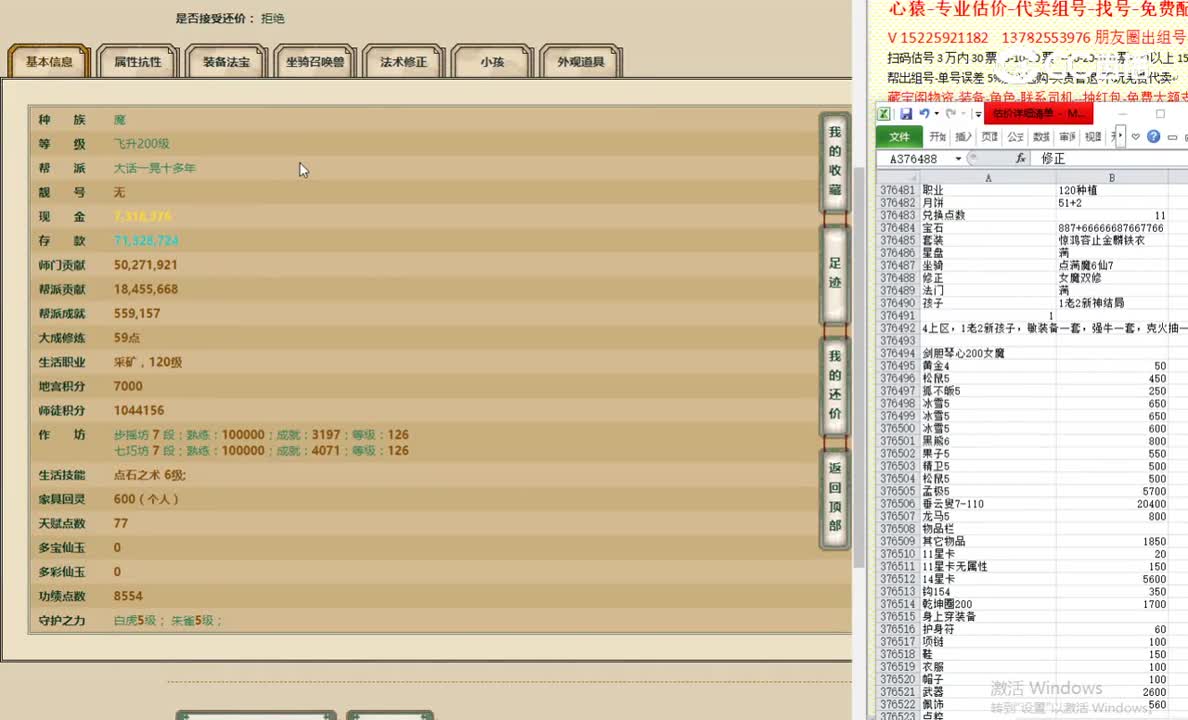Screen dimensions: 1188x720
Task: Click the 返回顶部 side button
Action: coord(835,497)
